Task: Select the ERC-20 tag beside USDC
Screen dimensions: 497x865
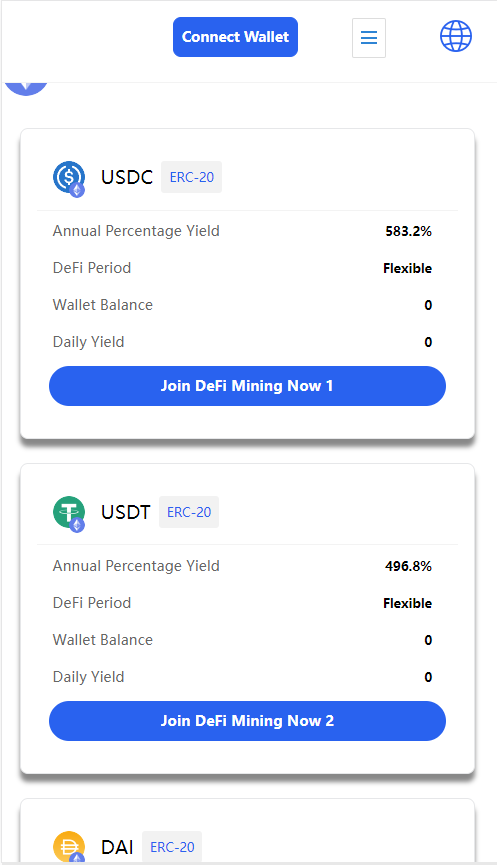Action: click(x=191, y=177)
